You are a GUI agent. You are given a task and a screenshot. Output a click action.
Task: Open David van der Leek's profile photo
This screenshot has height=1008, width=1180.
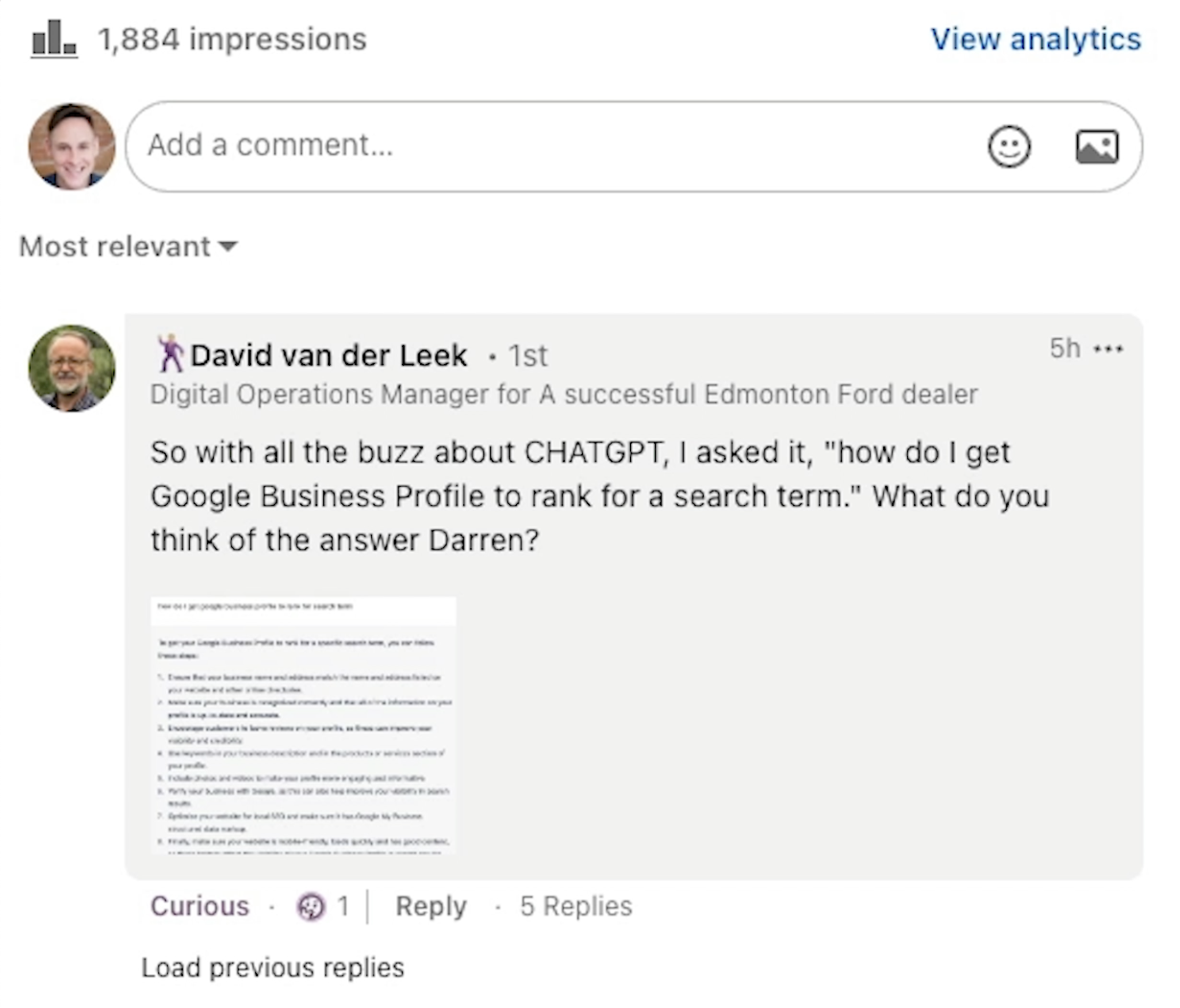(x=72, y=368)
